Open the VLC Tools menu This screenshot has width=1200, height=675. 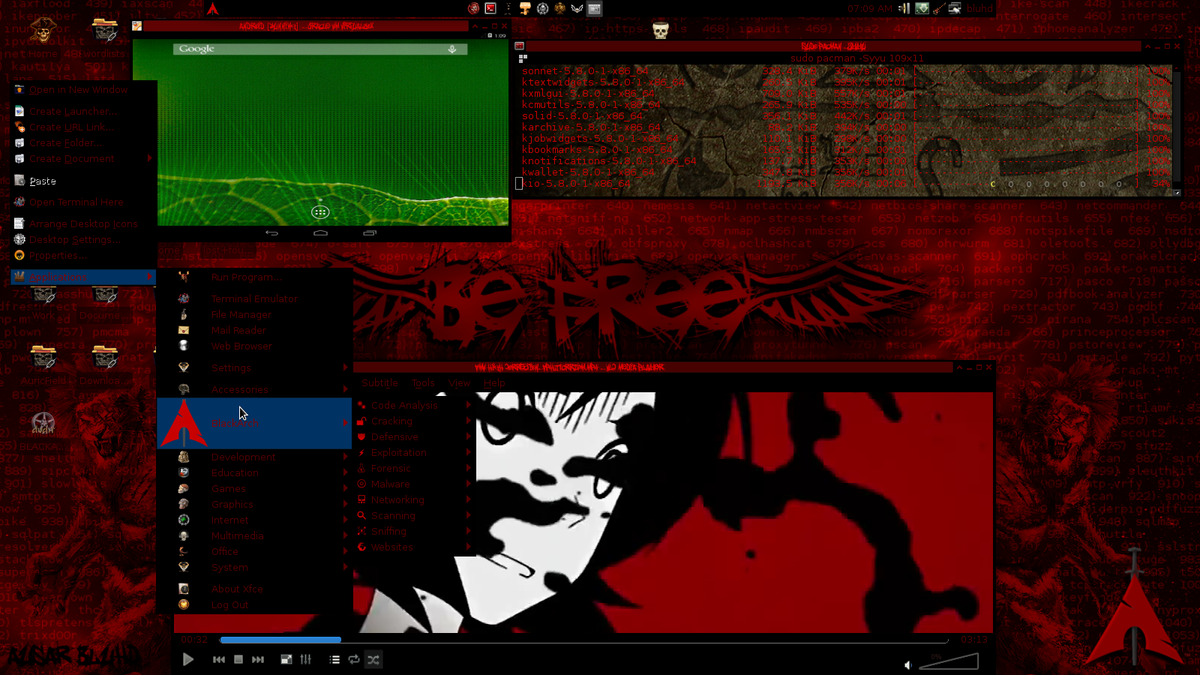[x=423, y=383]
